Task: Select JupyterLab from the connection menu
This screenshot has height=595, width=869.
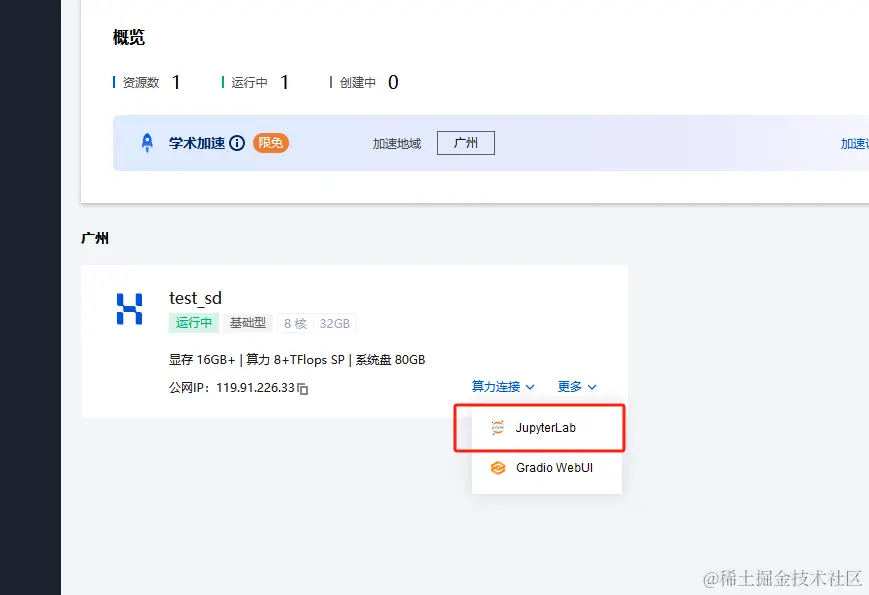Action: pos(547,427)
